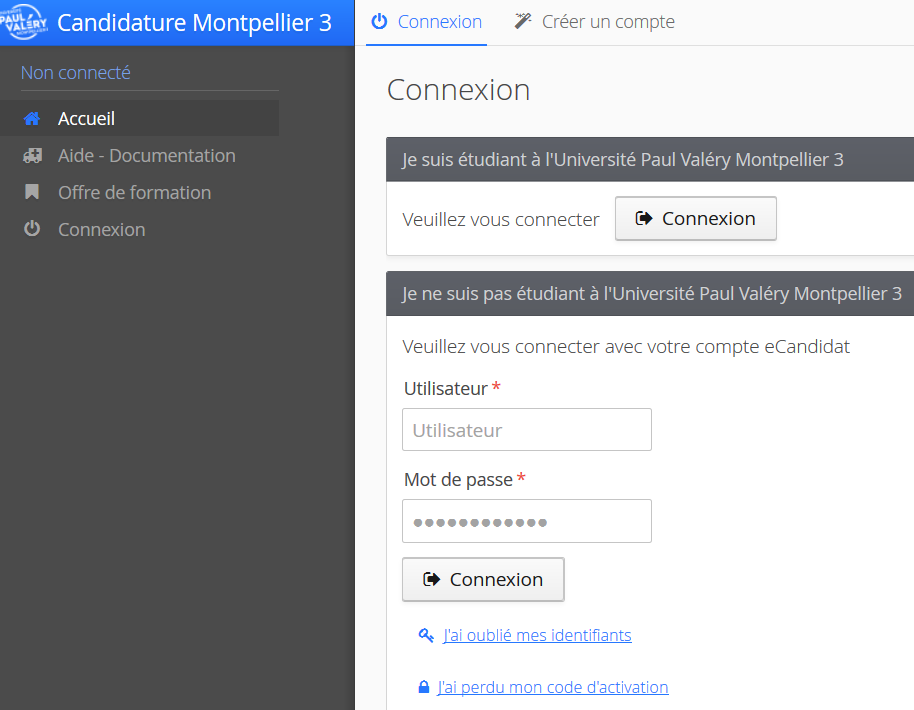Click into the Mot de passe field
The height and width of the screenshot is (710, 914).
tap(527, 521)
